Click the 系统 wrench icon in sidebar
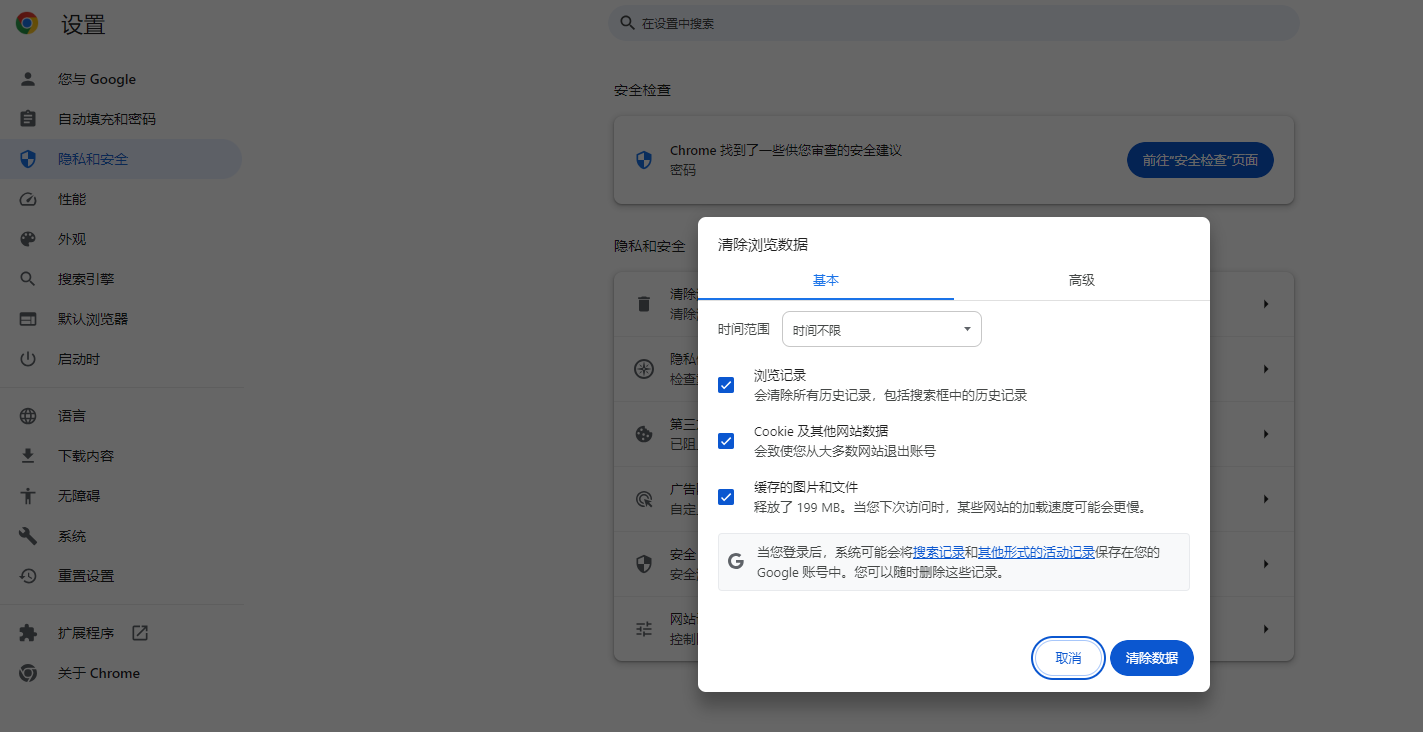The image size is (1423, 732). coord(27,535)
